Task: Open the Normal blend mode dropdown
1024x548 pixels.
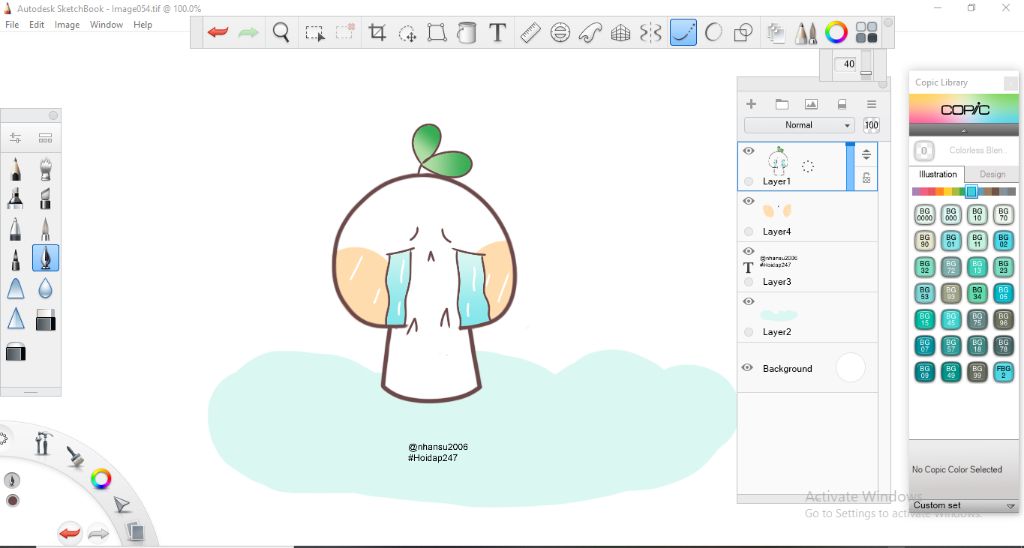Action: pyautogui.click(x=798, y=125)
